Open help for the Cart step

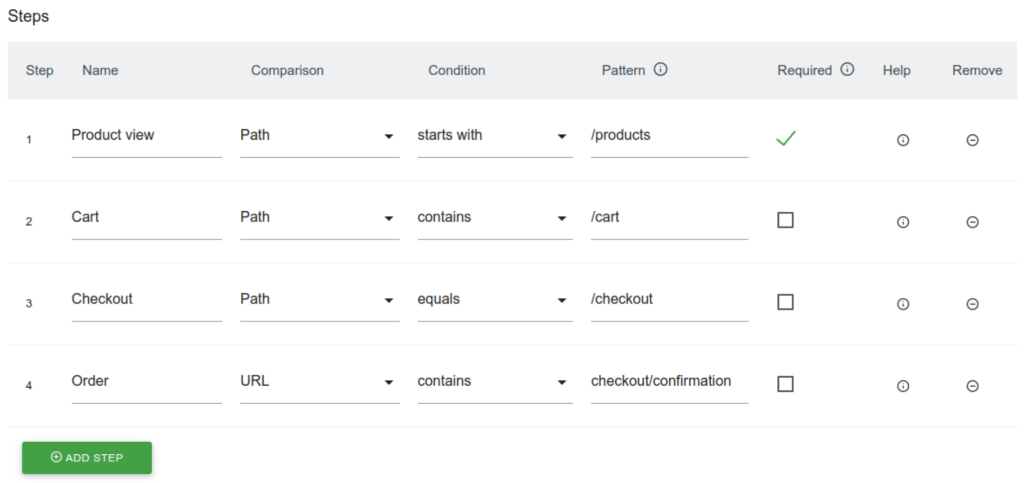[x=903, y=222]
